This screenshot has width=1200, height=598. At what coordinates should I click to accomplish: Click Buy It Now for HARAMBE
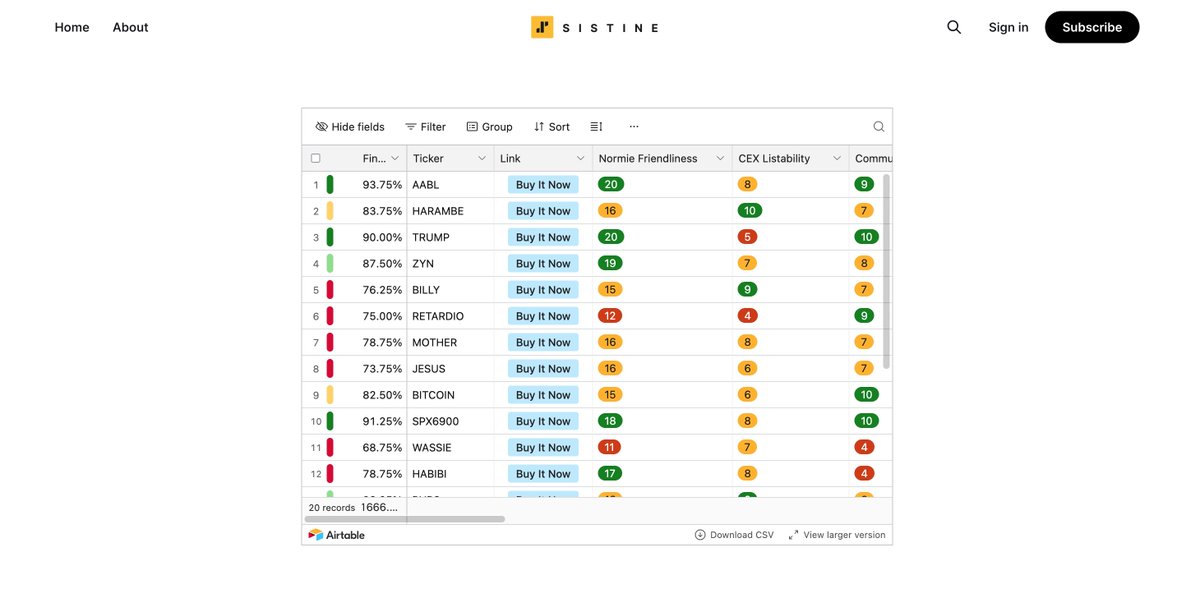(x=543, y=211)
